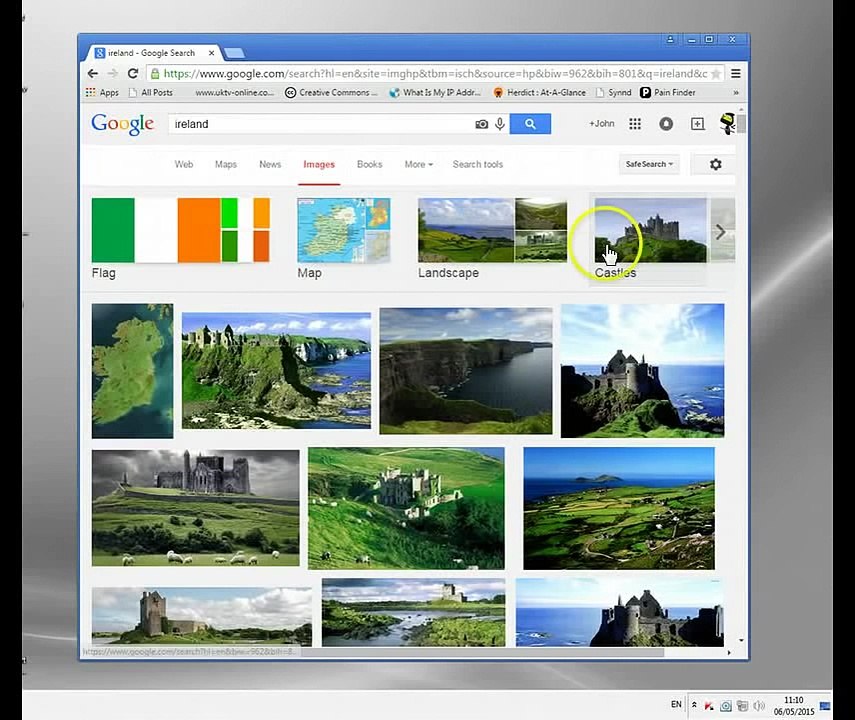
Task: Click the network tray icon
Action: pos(742,706)
